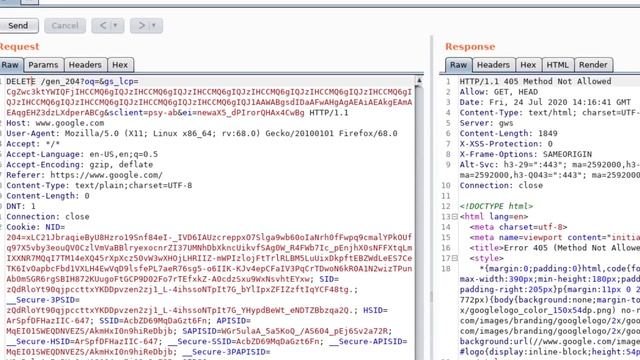Image resolution: width=640 pixels, height=360 pixels.
Task: Click the User-Agent header line
Action: point(202,133)
